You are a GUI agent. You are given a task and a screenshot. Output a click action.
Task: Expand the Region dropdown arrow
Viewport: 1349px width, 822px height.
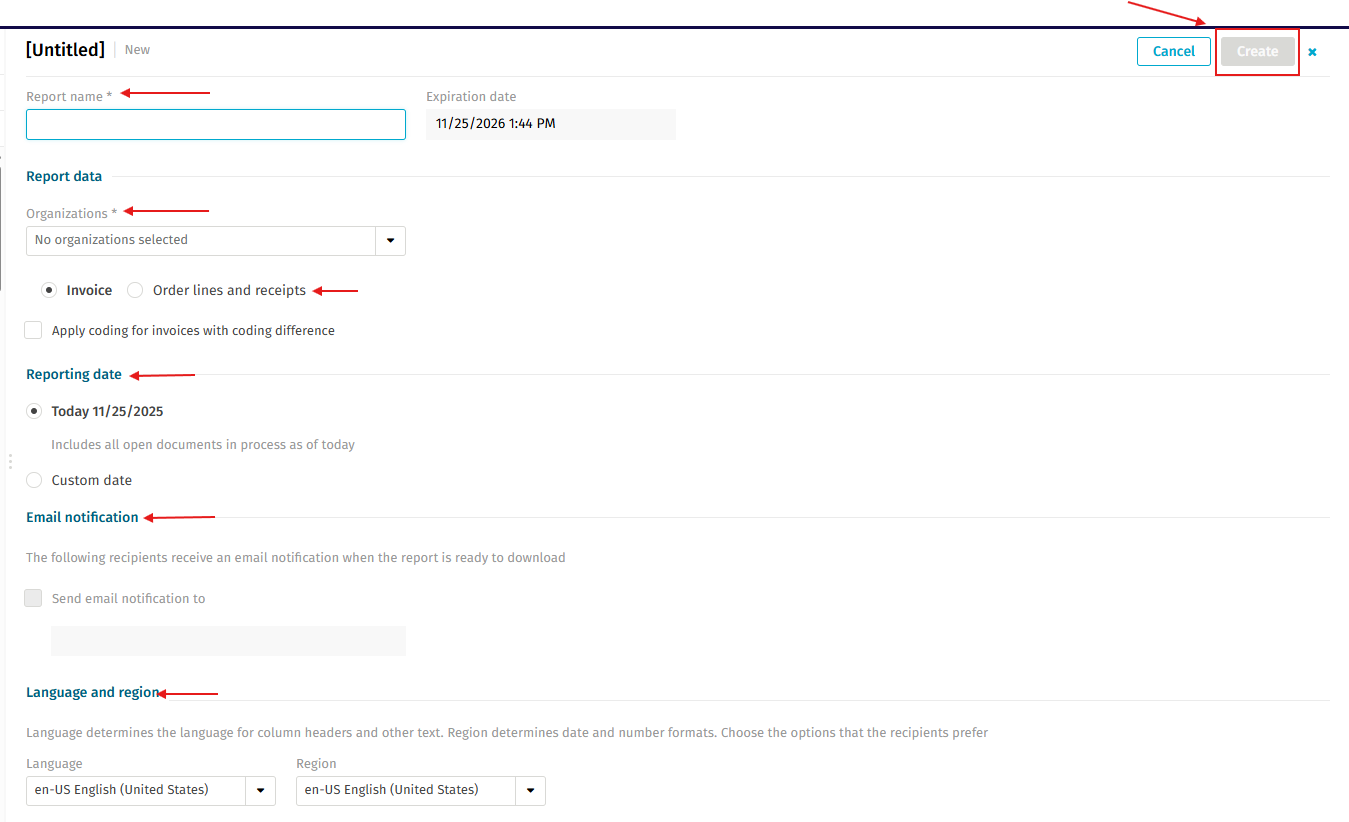530,790
